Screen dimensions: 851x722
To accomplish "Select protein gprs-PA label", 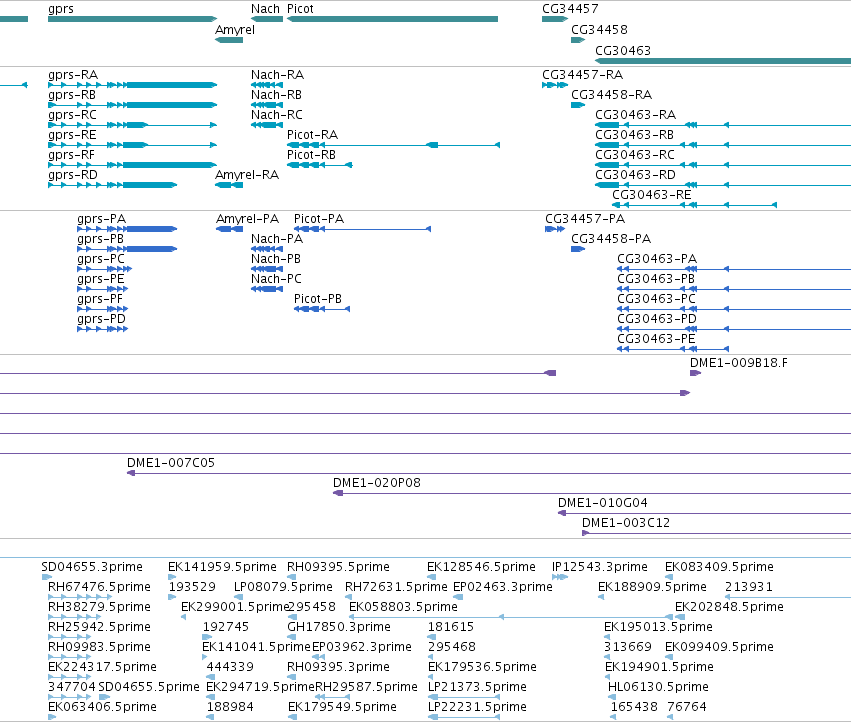I will 101,219.
